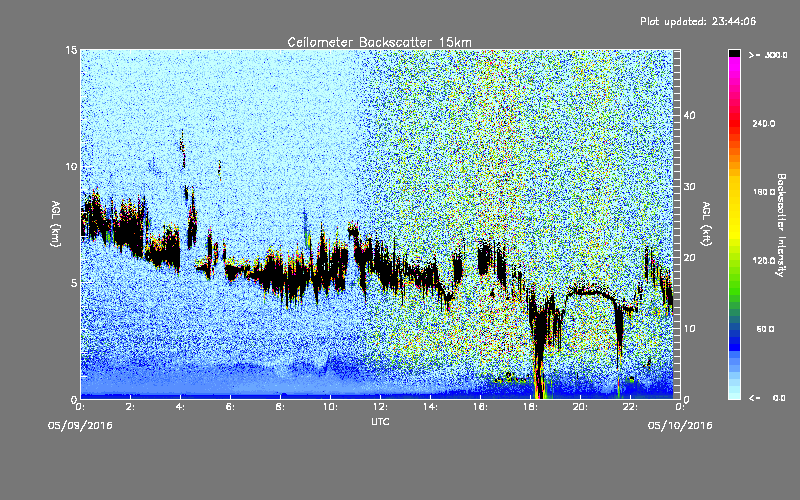Click the 10 kft tick label

[689, 328]
